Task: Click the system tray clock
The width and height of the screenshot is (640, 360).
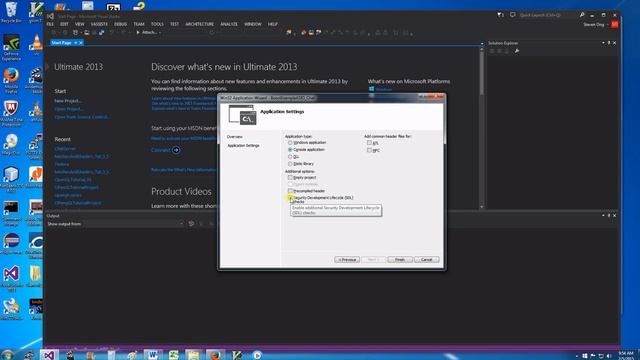Action: click(626, 355)
